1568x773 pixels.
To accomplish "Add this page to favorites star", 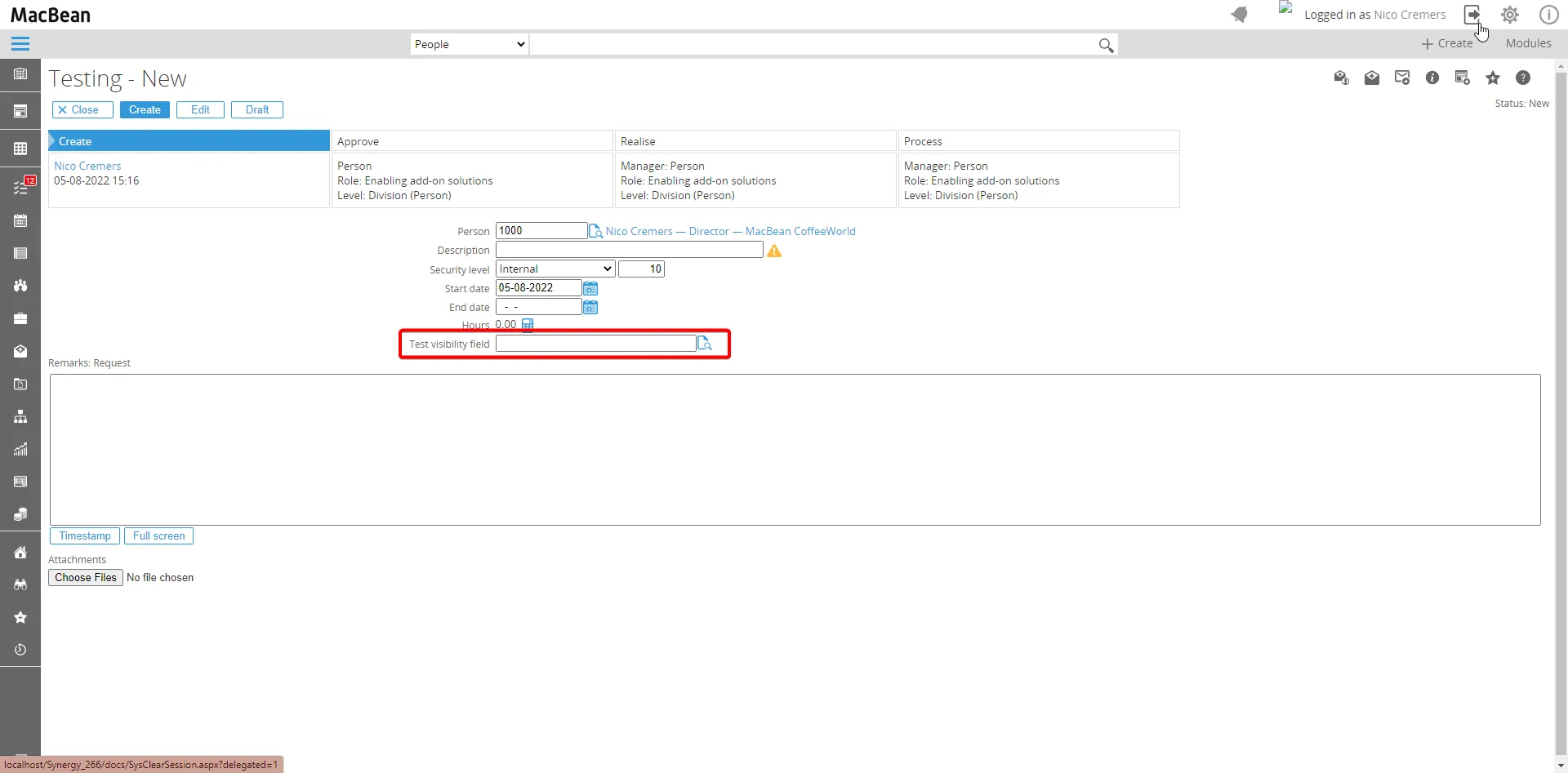I will pos(1493,78).
